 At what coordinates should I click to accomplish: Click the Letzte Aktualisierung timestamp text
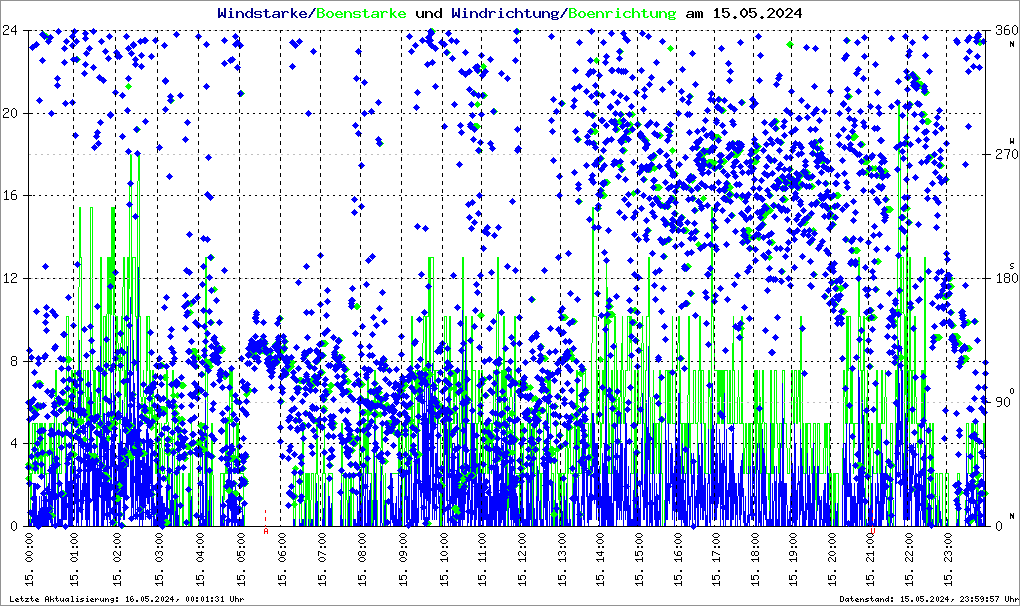(126, 598)
